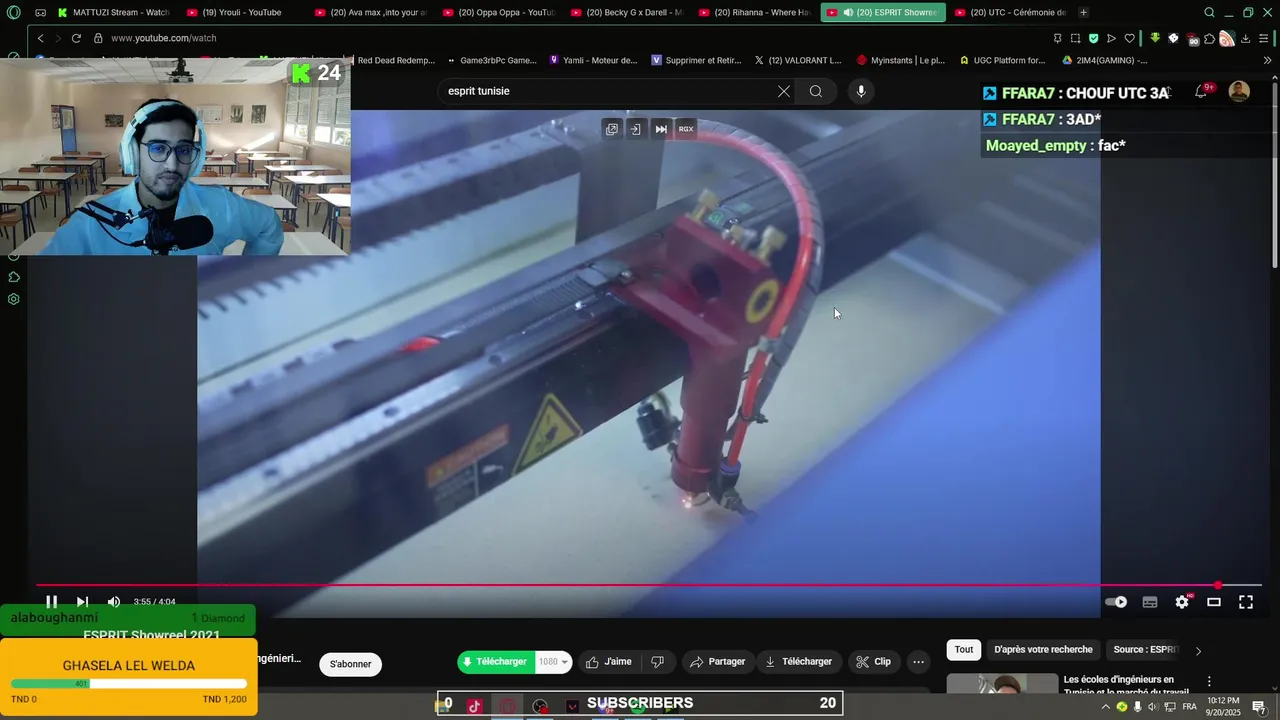Select D'après votre recherche chip
This screenshot has height=720, width=1280.
1043,649
